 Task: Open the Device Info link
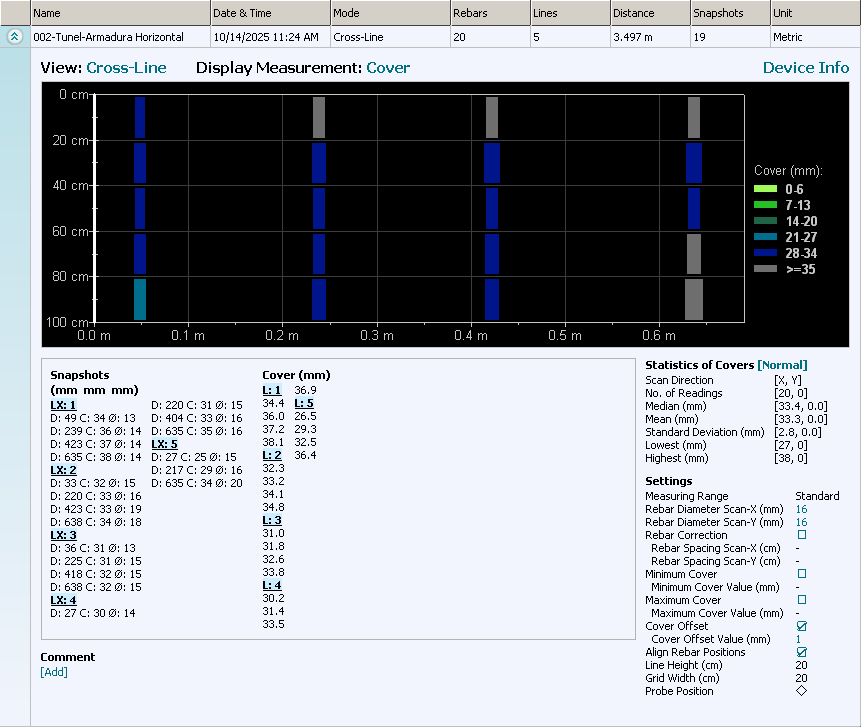(x=806, y=68)
